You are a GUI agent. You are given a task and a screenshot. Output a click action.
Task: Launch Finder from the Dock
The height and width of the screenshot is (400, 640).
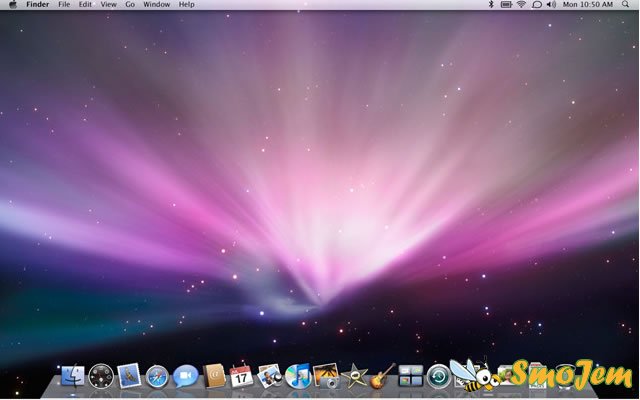(73, 376)
